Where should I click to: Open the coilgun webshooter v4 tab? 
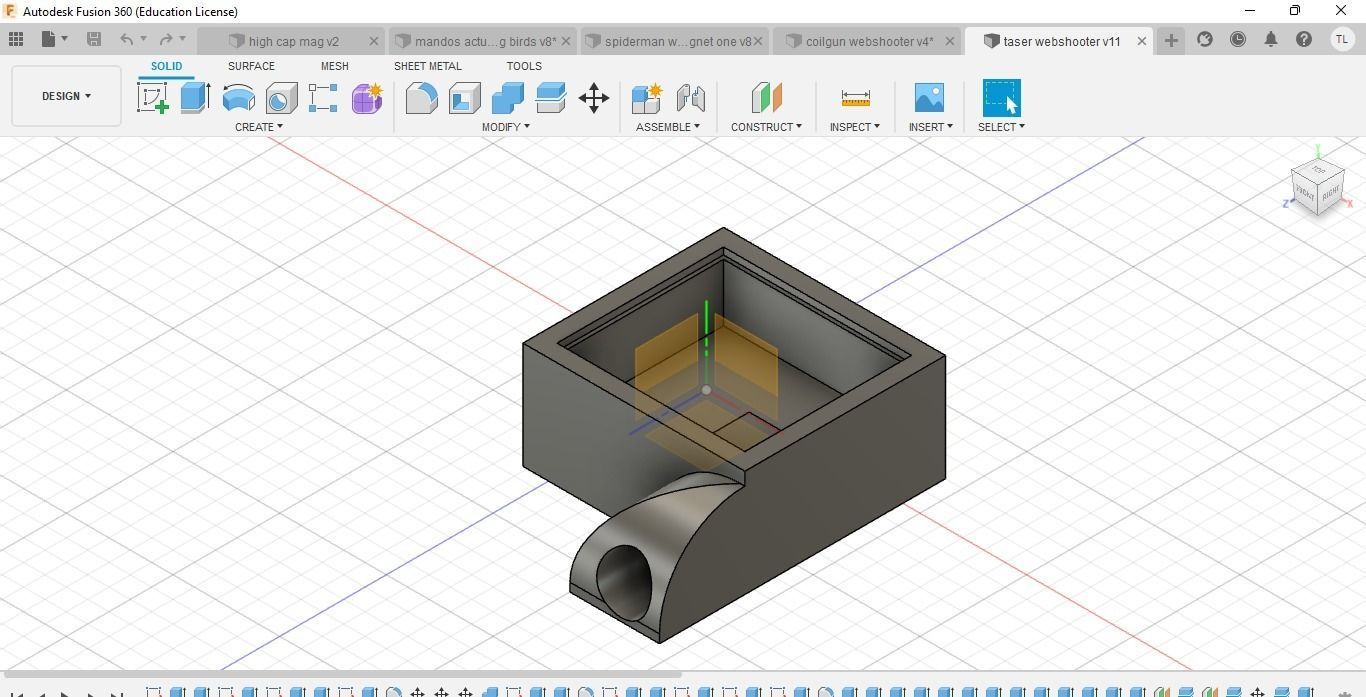(x=869, y=41)
